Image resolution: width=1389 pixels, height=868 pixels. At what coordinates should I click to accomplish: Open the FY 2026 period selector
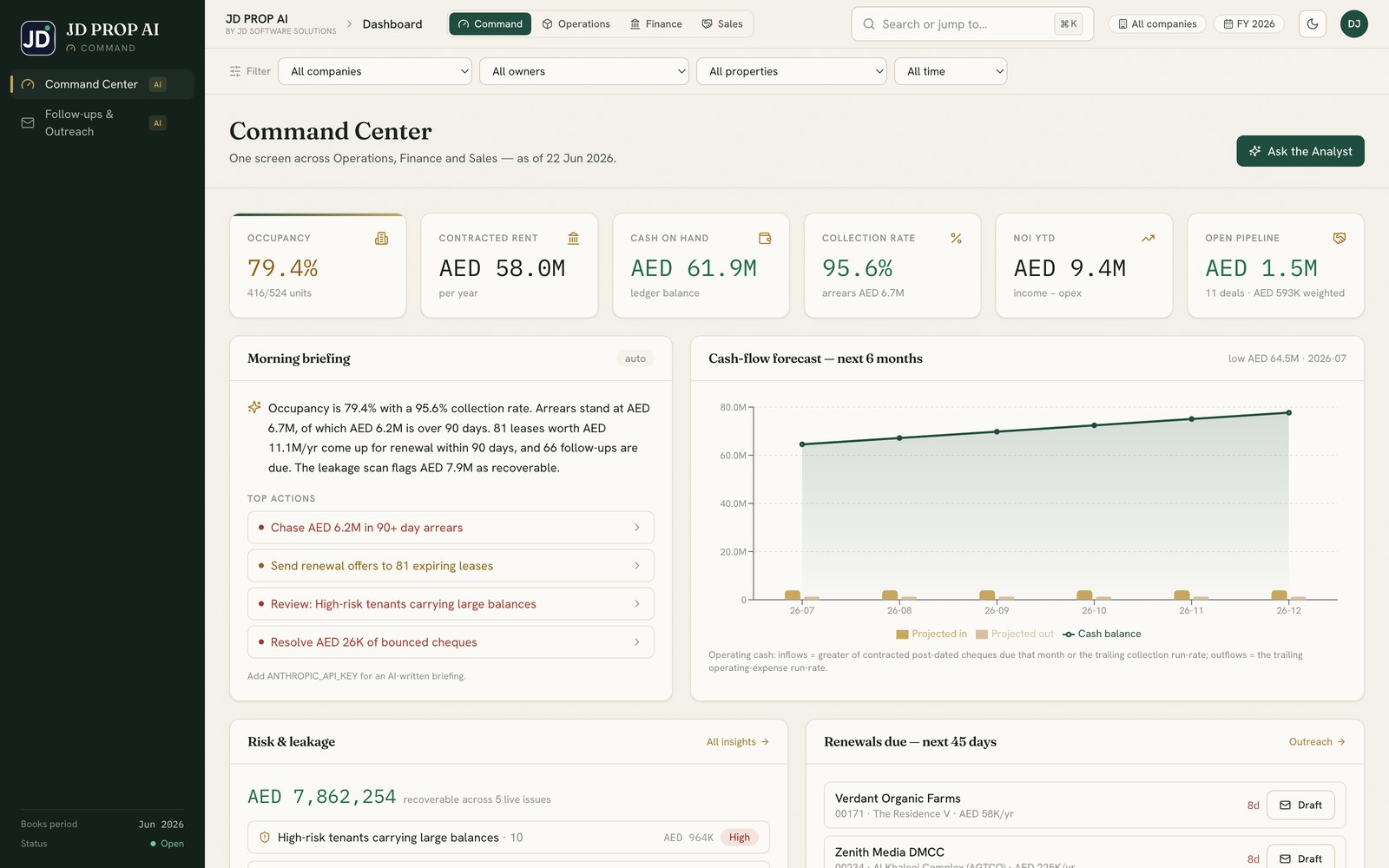(x=1249, y=24)
